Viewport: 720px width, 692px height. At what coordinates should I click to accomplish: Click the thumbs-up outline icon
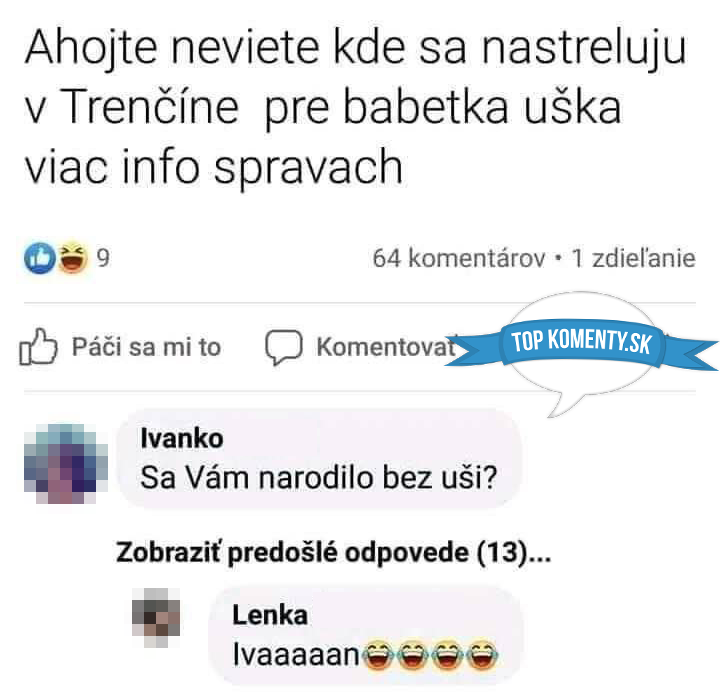39,347
